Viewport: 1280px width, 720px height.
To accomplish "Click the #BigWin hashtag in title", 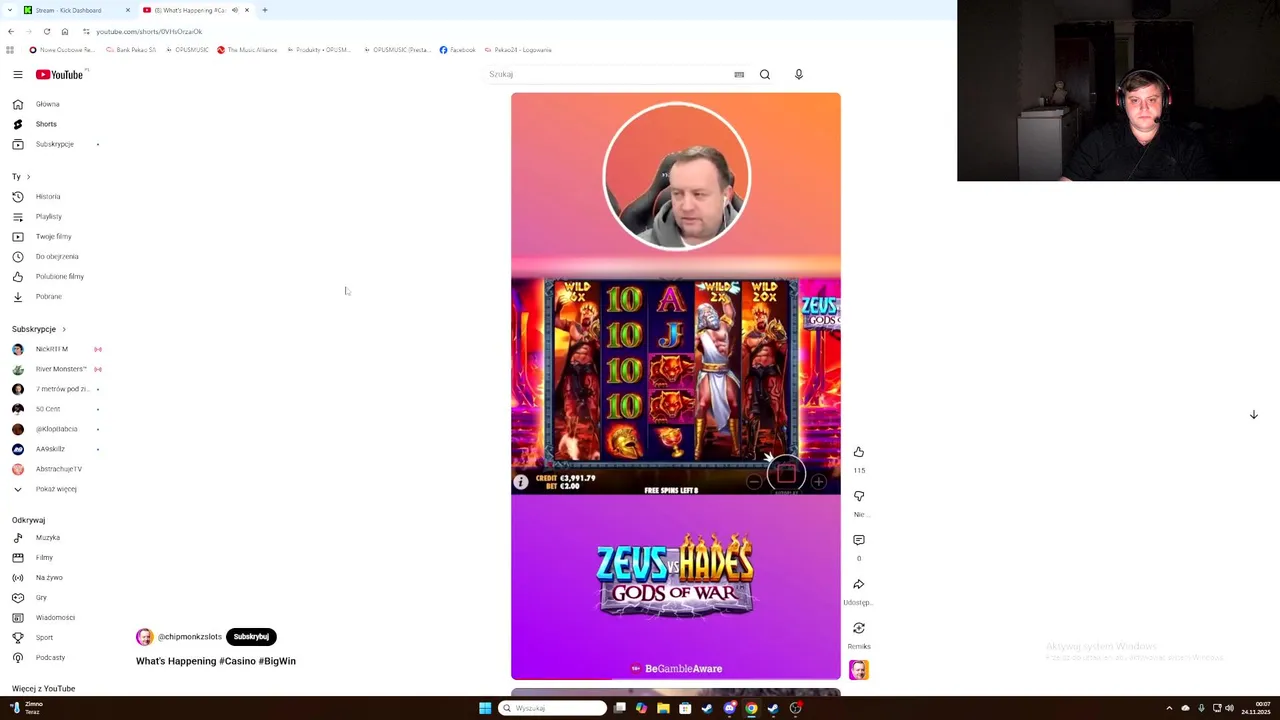I will [277, 661].
